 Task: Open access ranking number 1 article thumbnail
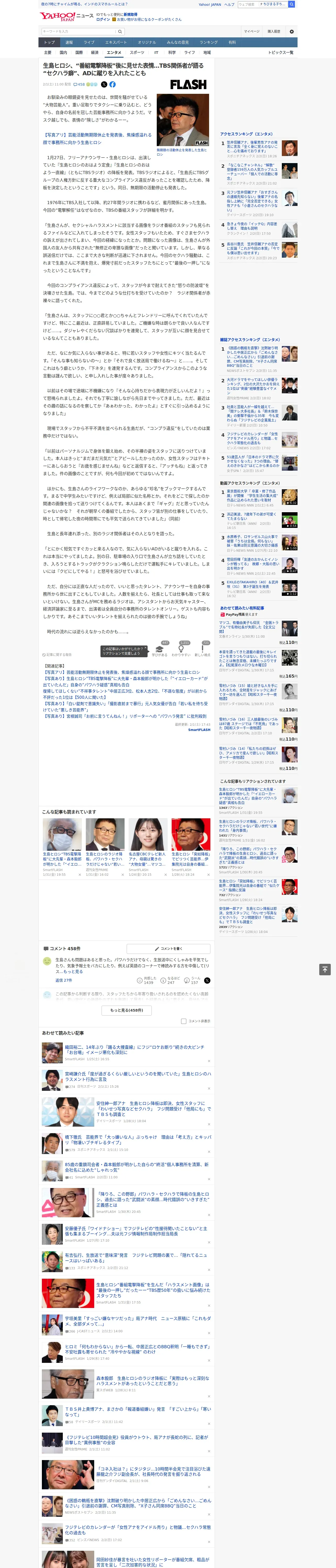[x=290, y=148]
